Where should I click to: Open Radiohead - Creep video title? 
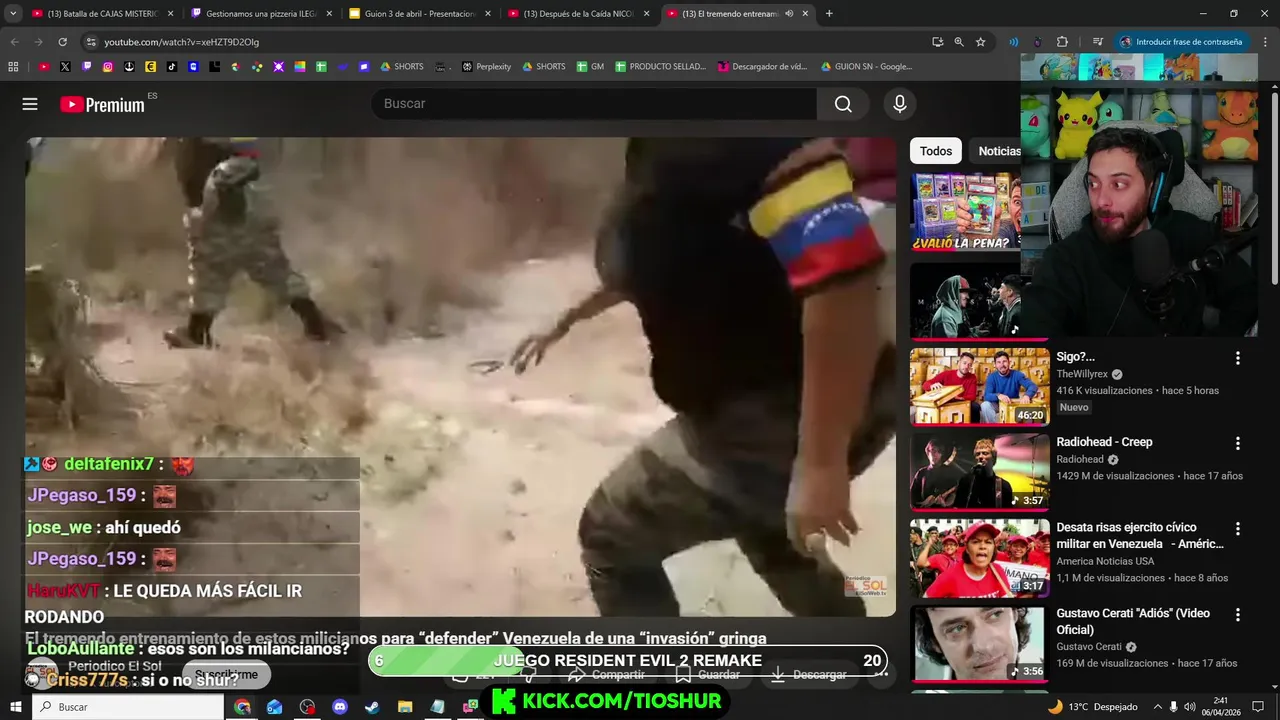point(1104,442)
